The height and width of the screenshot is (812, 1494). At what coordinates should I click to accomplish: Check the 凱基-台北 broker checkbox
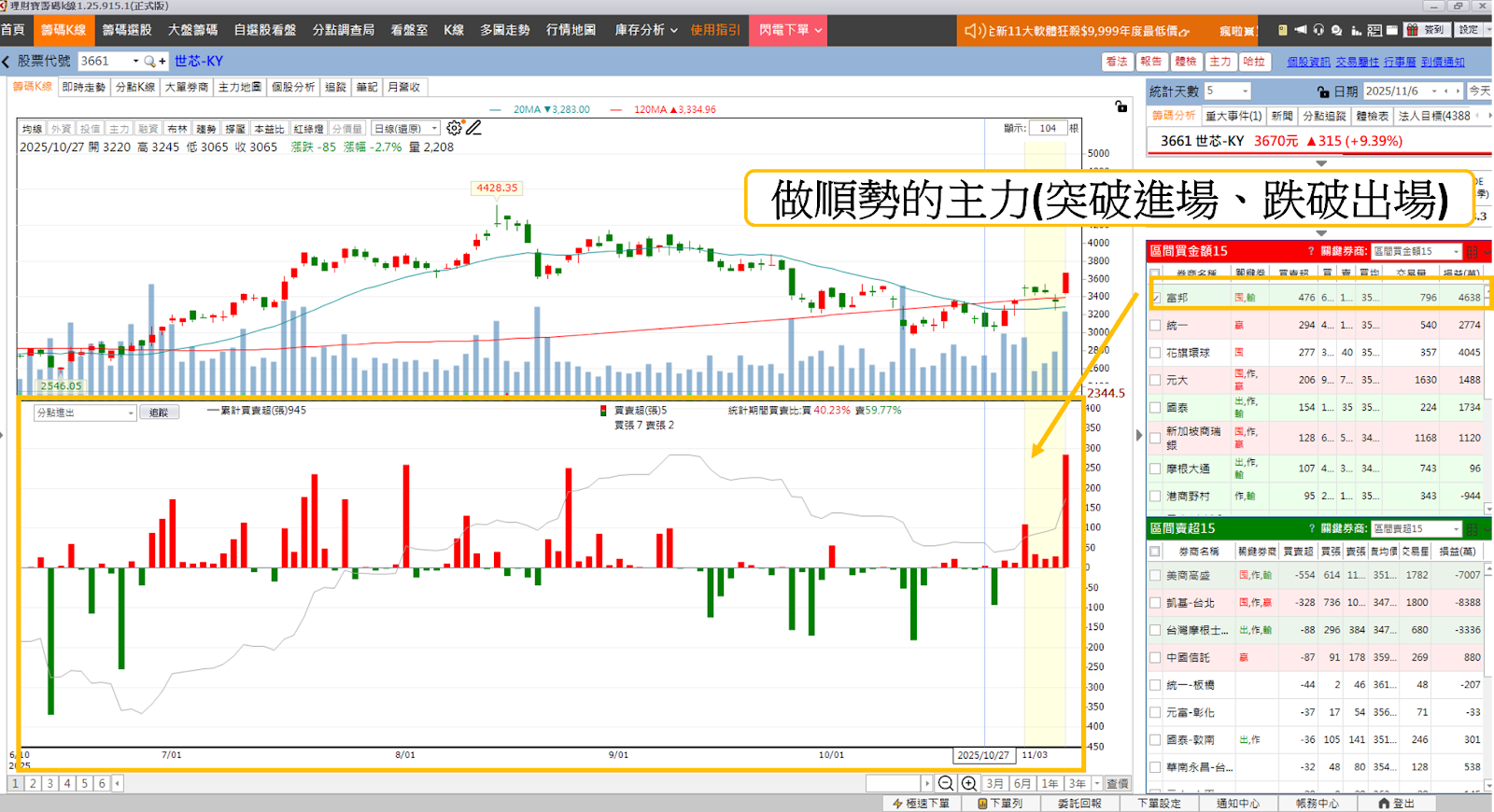point(1156,603)
